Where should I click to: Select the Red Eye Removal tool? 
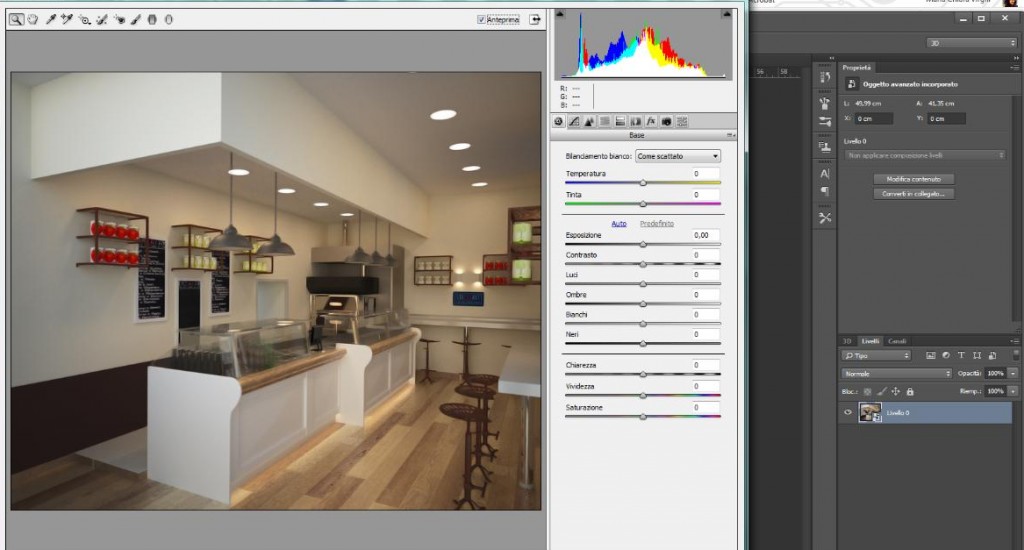pyautogui.click(x=120, y=20)
